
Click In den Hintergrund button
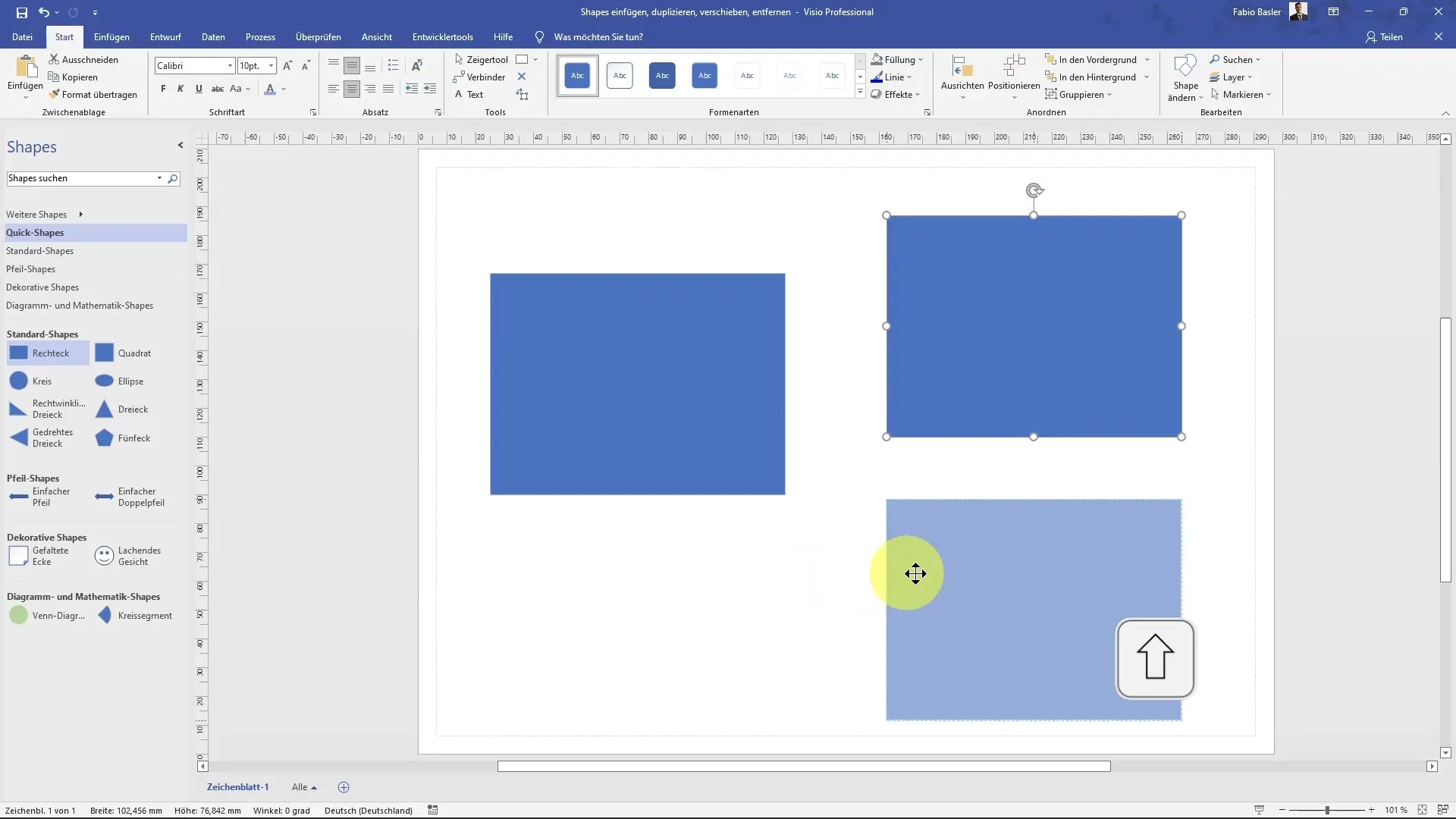pyautogui.click(x=1090, y=77)
